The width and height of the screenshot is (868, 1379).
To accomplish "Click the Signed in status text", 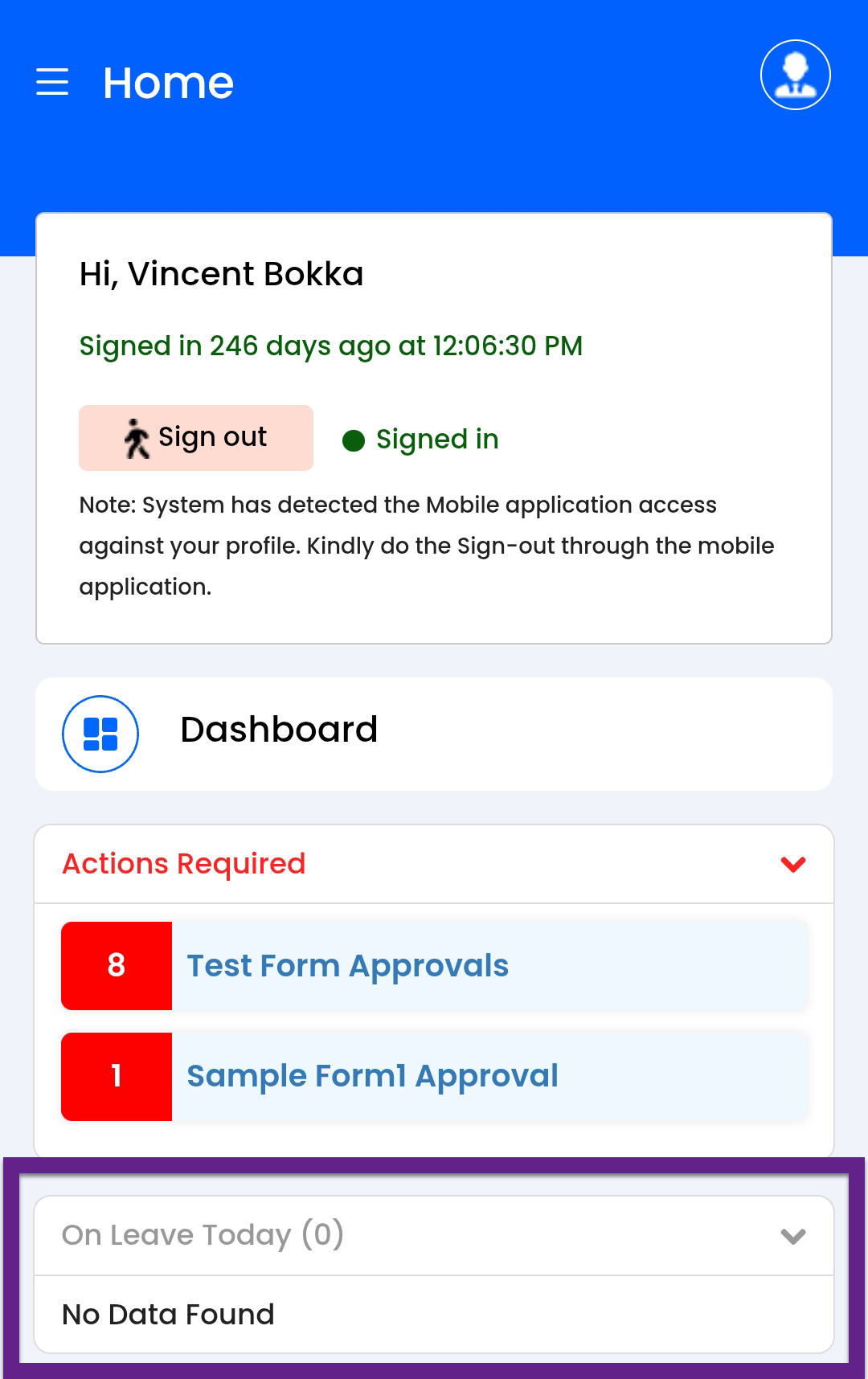I will (x=437, y=440).
